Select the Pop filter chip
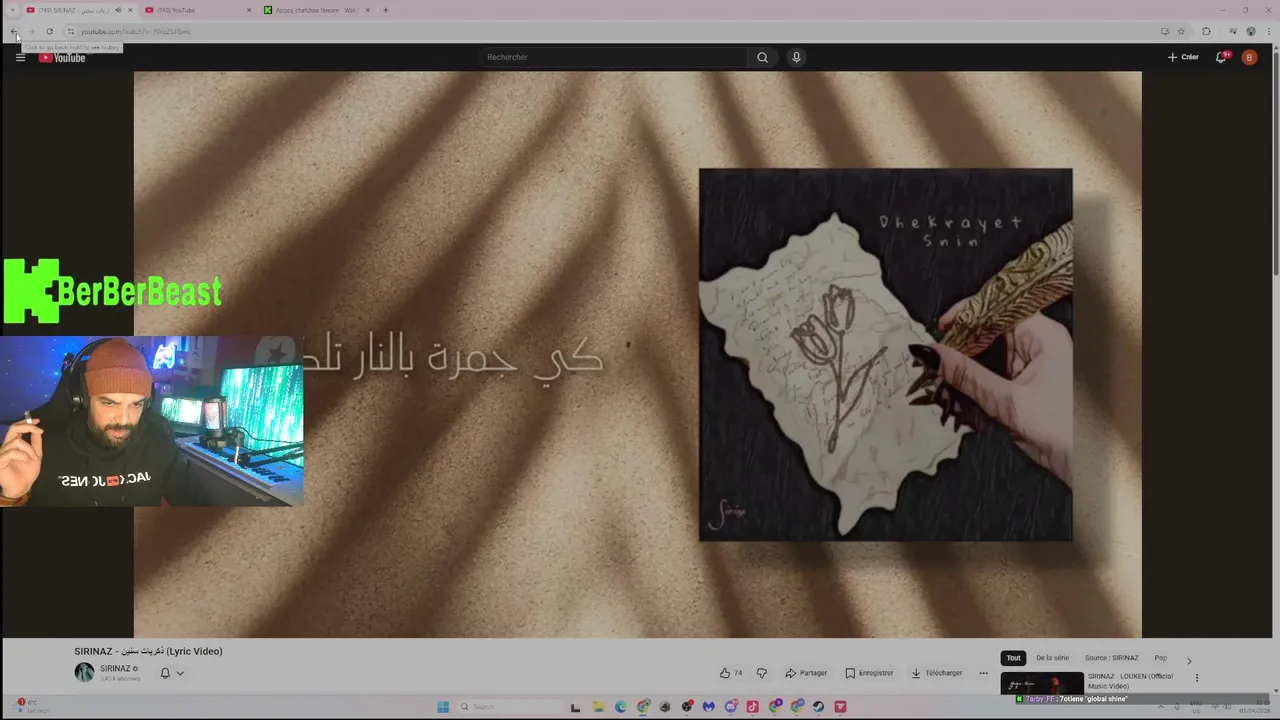Image resolution: width=1280 pixels, height=720 pixels. click(x=1160, y=658)
